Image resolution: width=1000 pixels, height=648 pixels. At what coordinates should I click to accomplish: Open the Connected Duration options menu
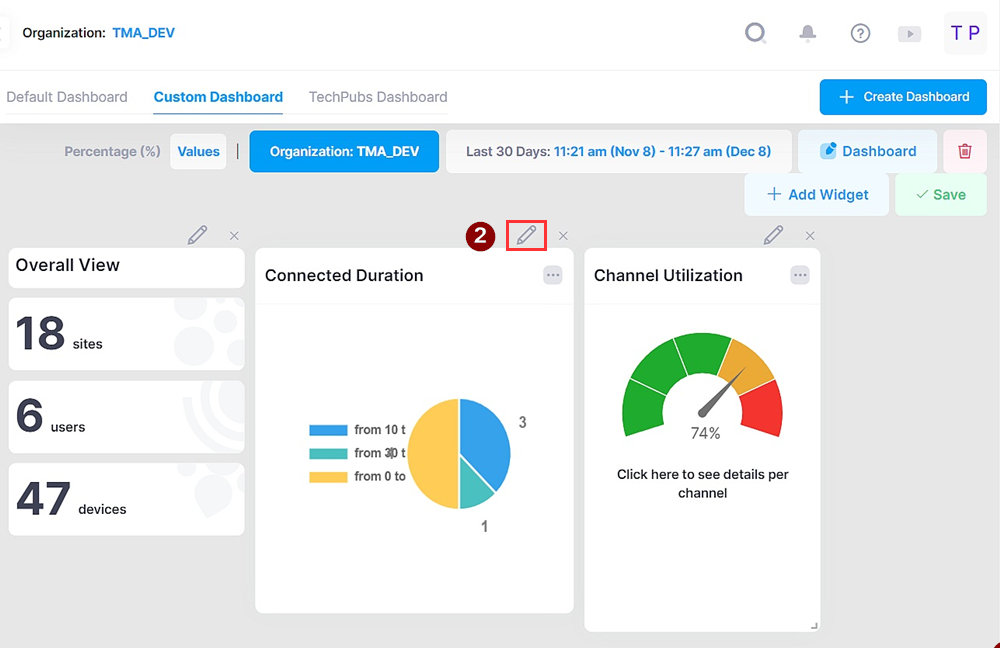[x=553, y=275]
